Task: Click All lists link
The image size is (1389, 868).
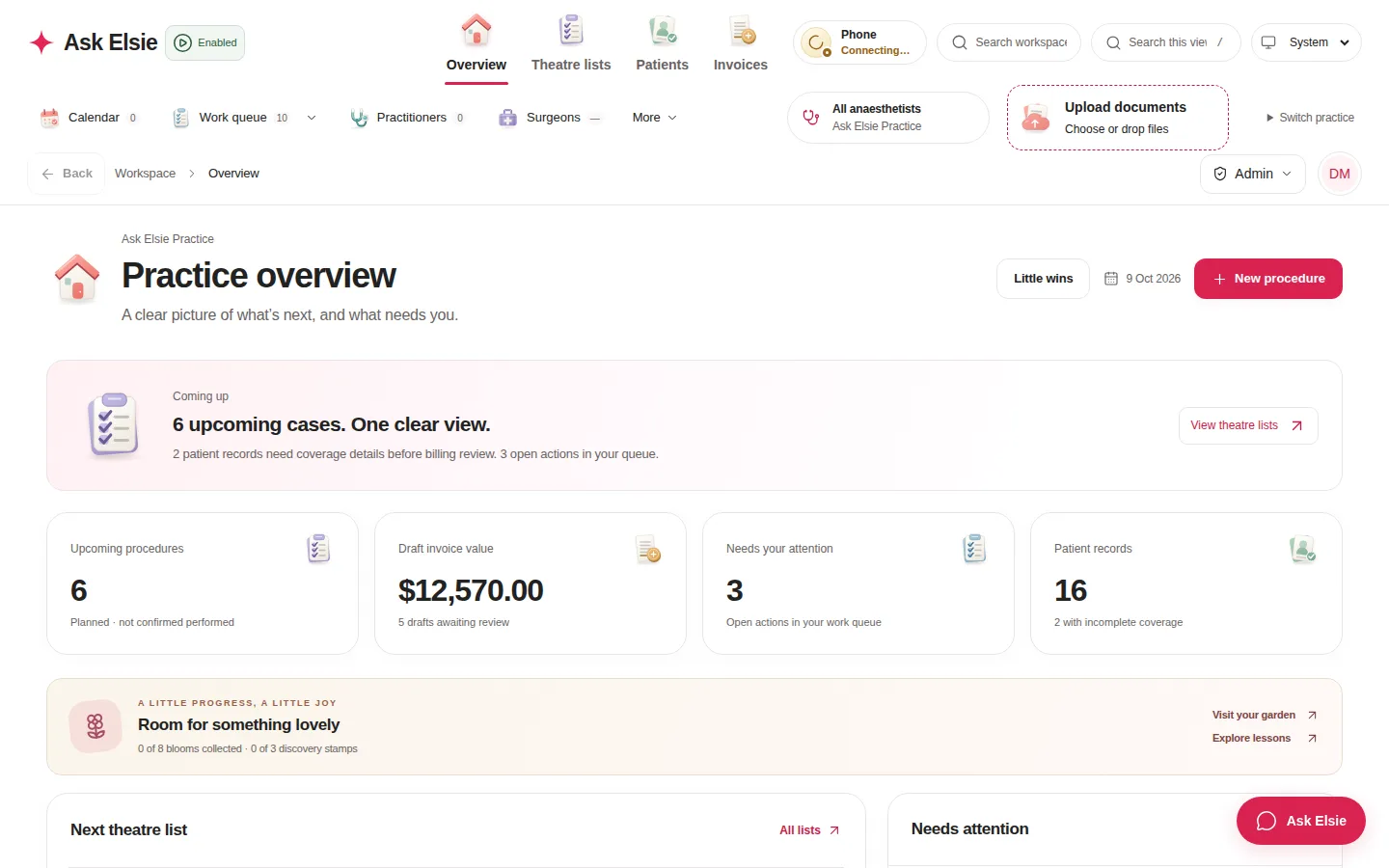Action: coord(809,830)
